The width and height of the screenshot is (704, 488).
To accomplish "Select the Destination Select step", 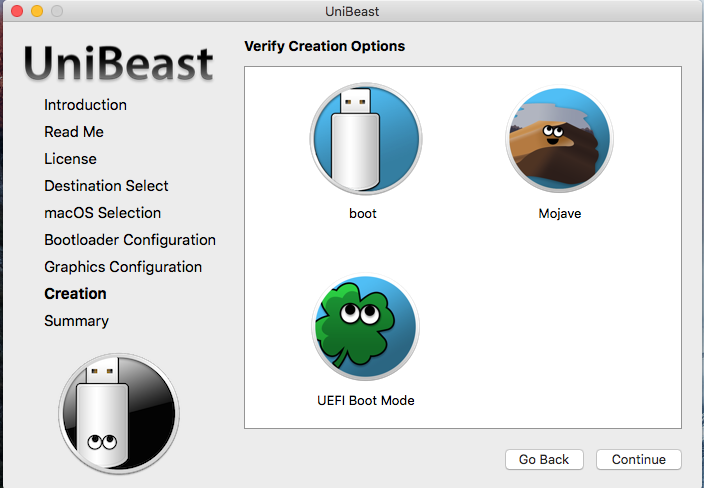I will pyautogui.click(x=106, y=186).
